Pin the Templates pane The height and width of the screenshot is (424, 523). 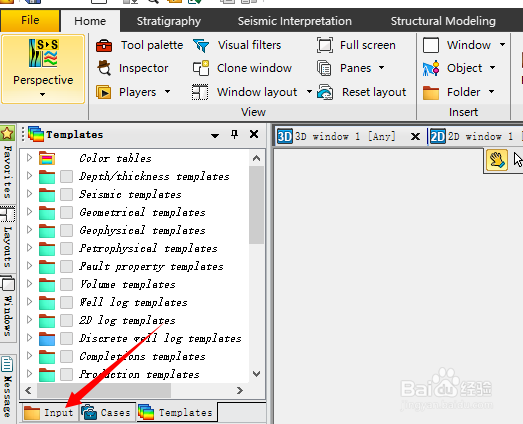coord(234,134)
